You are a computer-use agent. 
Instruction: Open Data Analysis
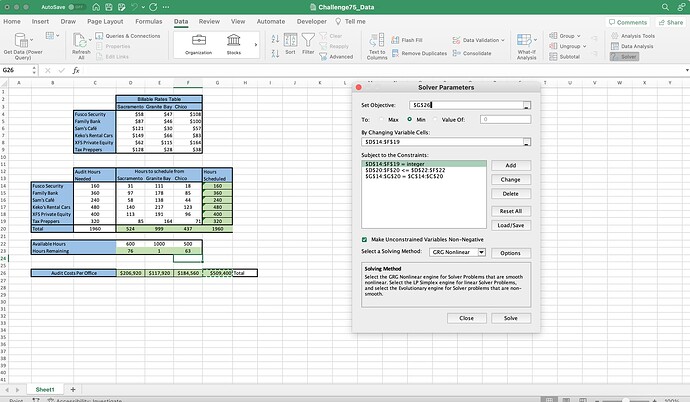click(632, 46)
